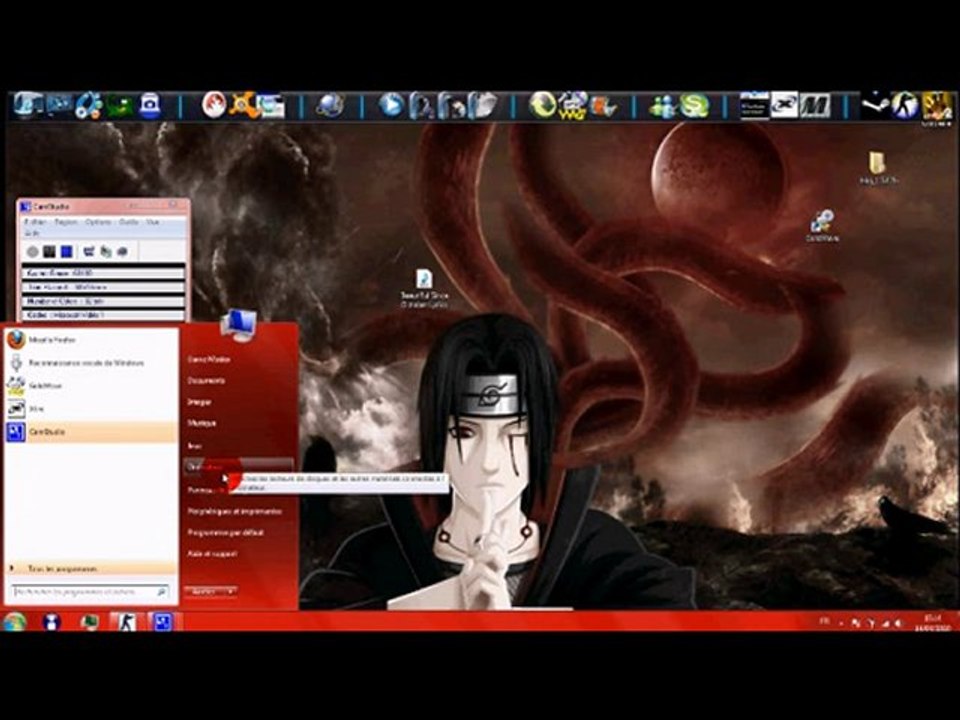
Task: Open the Fichier menu in CamStudio
Action: pyautogui.click(x=36, y=222)
